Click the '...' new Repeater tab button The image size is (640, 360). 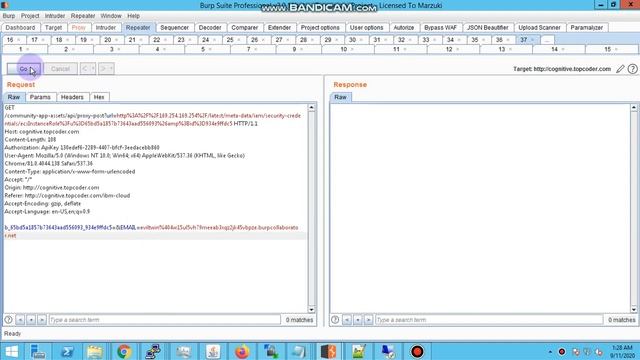click(x=547, y=40)
